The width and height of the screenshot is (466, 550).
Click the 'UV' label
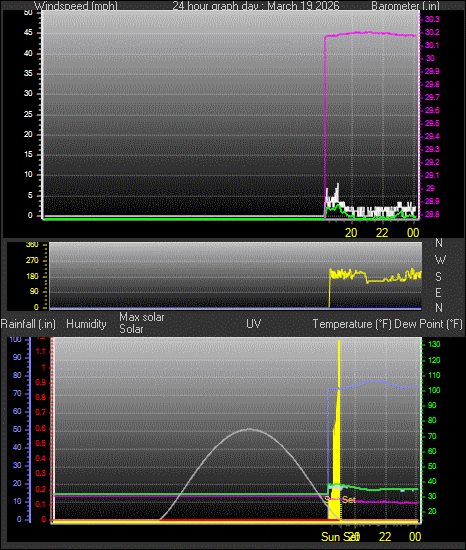pyautogui.click(x=254, y=323)
